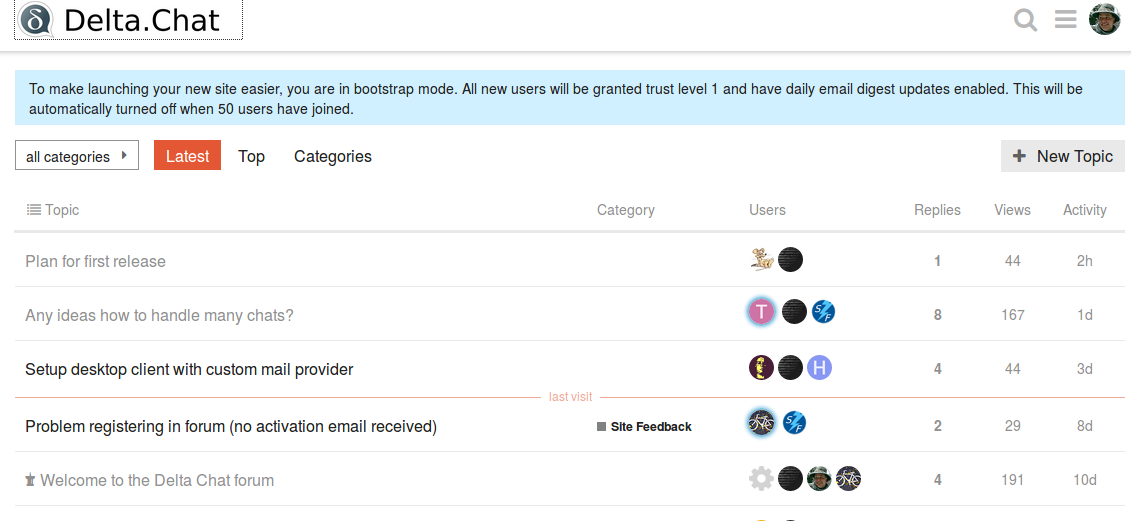Open Setup desktop client topic

(x=189, y=369)
